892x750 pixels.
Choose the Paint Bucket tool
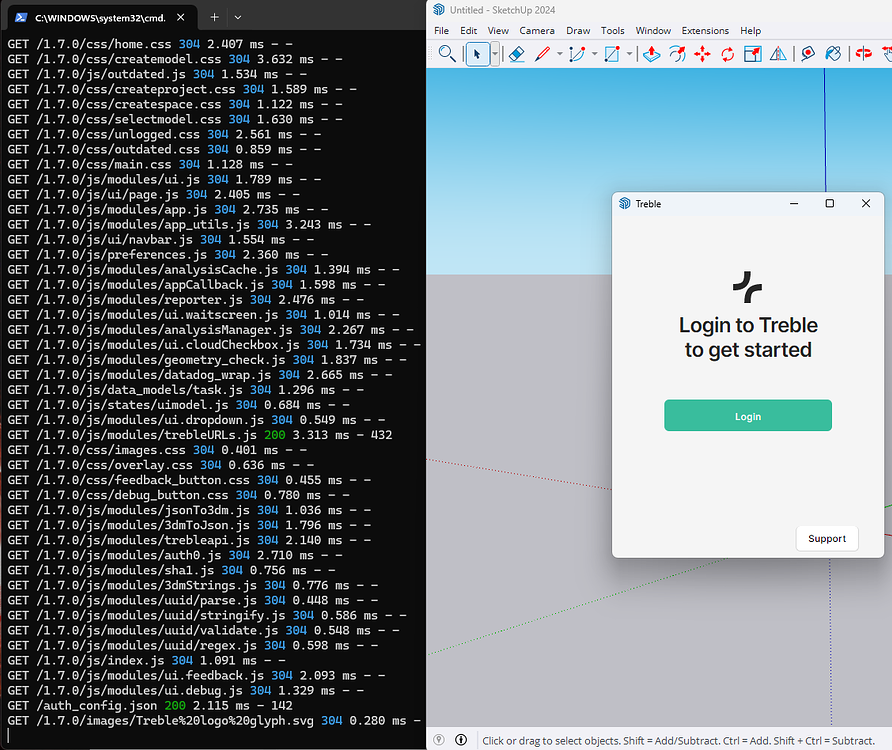[x=833, y=53]
